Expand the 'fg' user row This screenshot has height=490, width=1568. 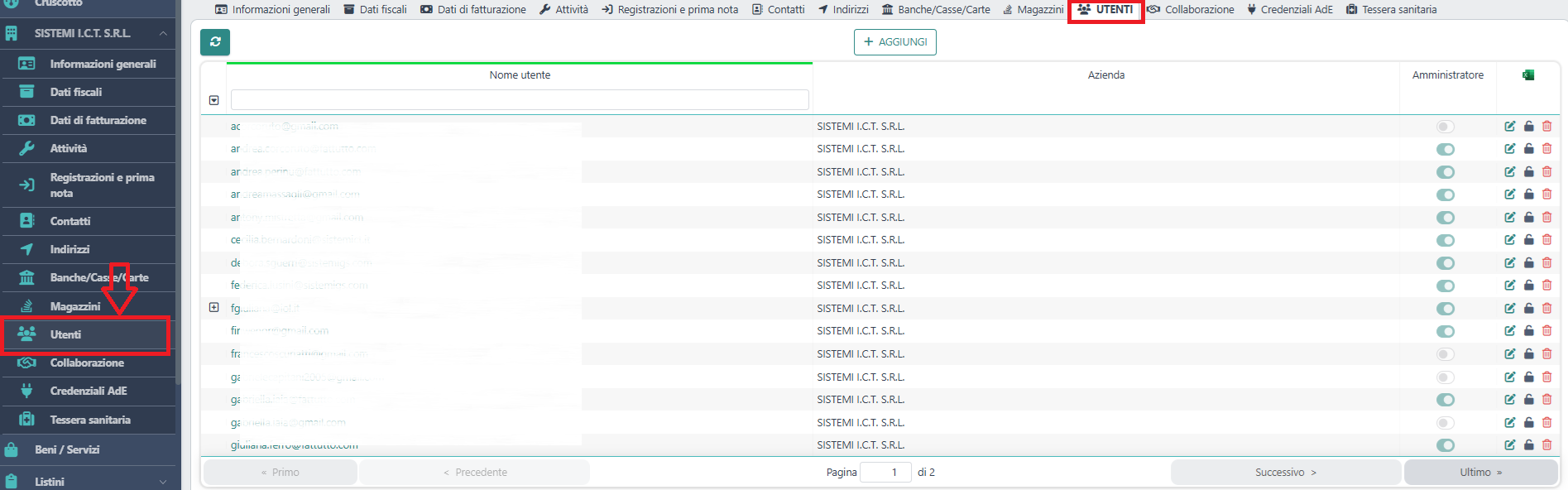(x=214, y=307)
